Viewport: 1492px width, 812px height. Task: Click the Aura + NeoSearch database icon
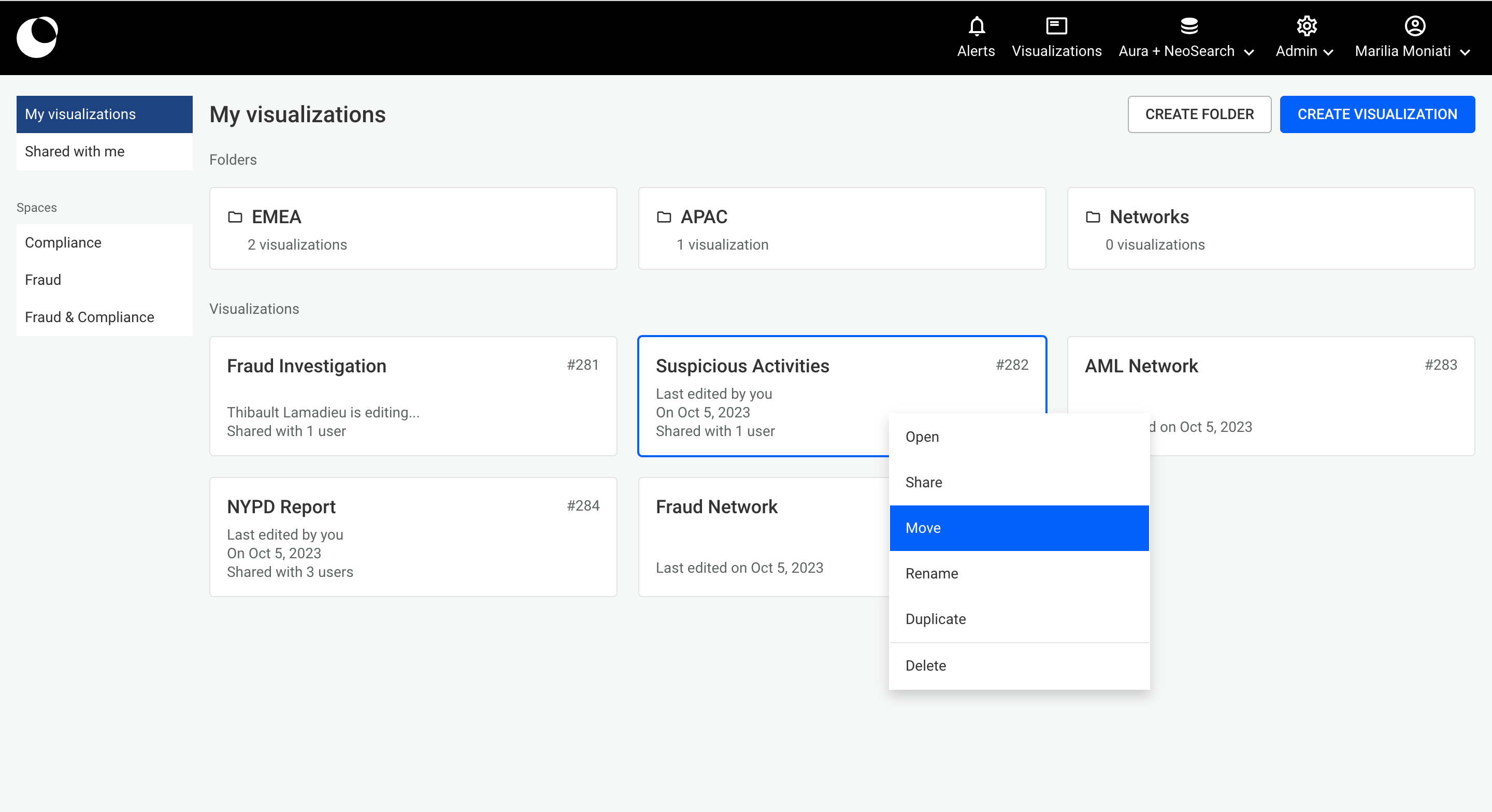pos(1188,26)
